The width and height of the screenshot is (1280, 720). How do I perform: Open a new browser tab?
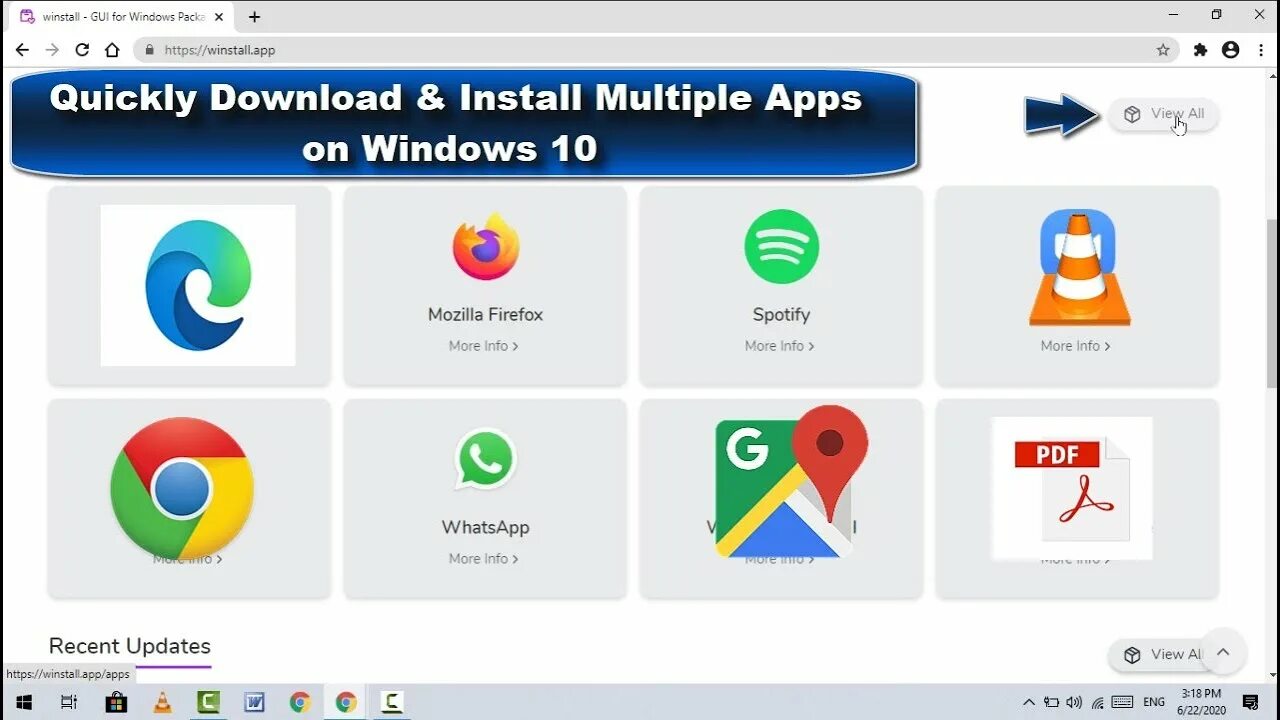pyautogui.click(x=254, y=17)
